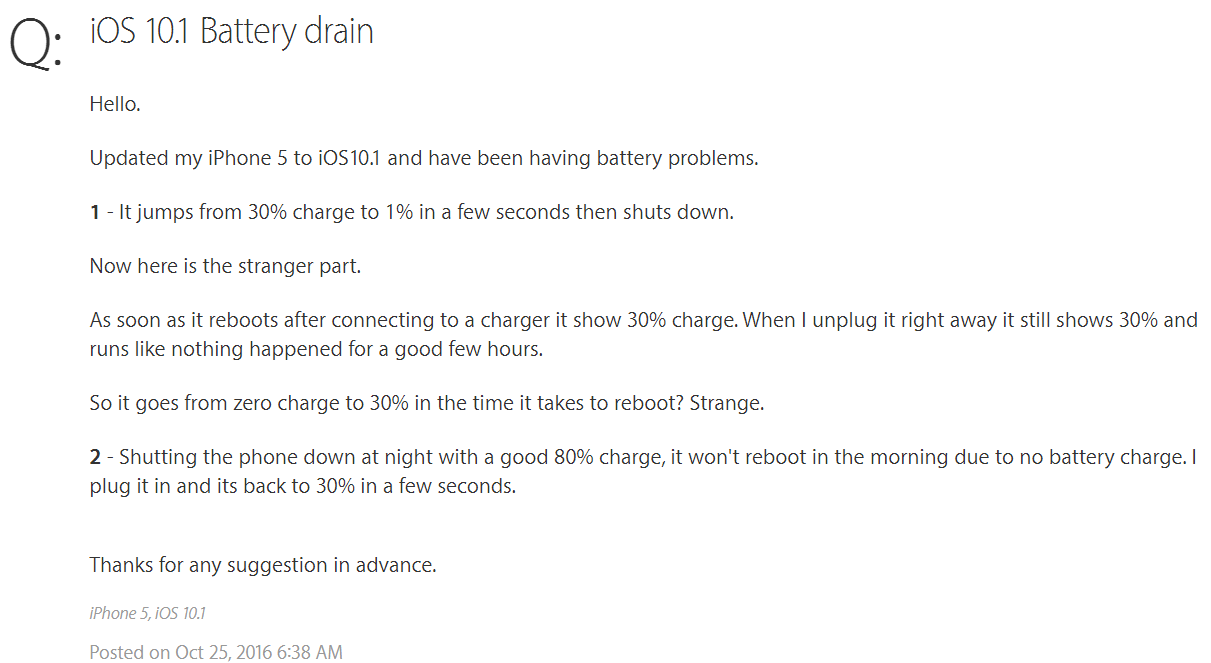
Task: Select the bold number 1 marker
Action: (95, 212)
